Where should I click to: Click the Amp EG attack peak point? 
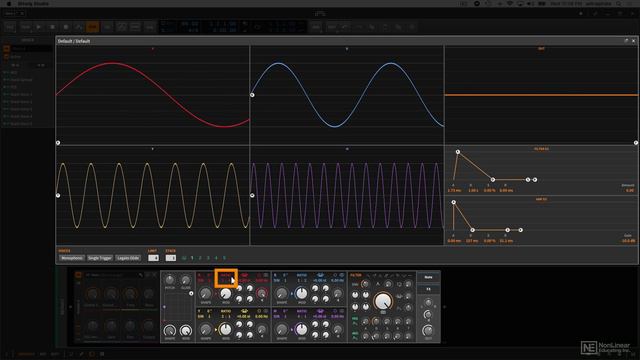point(453,202)
